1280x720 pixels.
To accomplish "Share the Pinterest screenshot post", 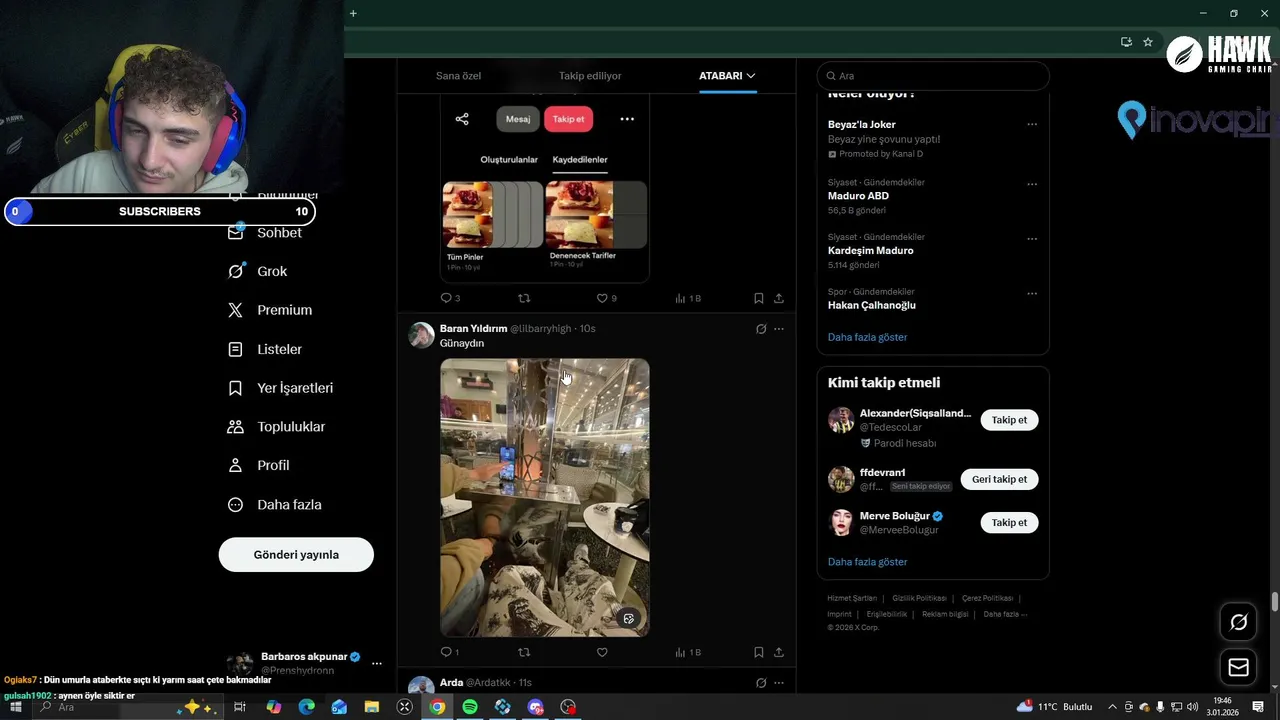I will pos(779,298).
